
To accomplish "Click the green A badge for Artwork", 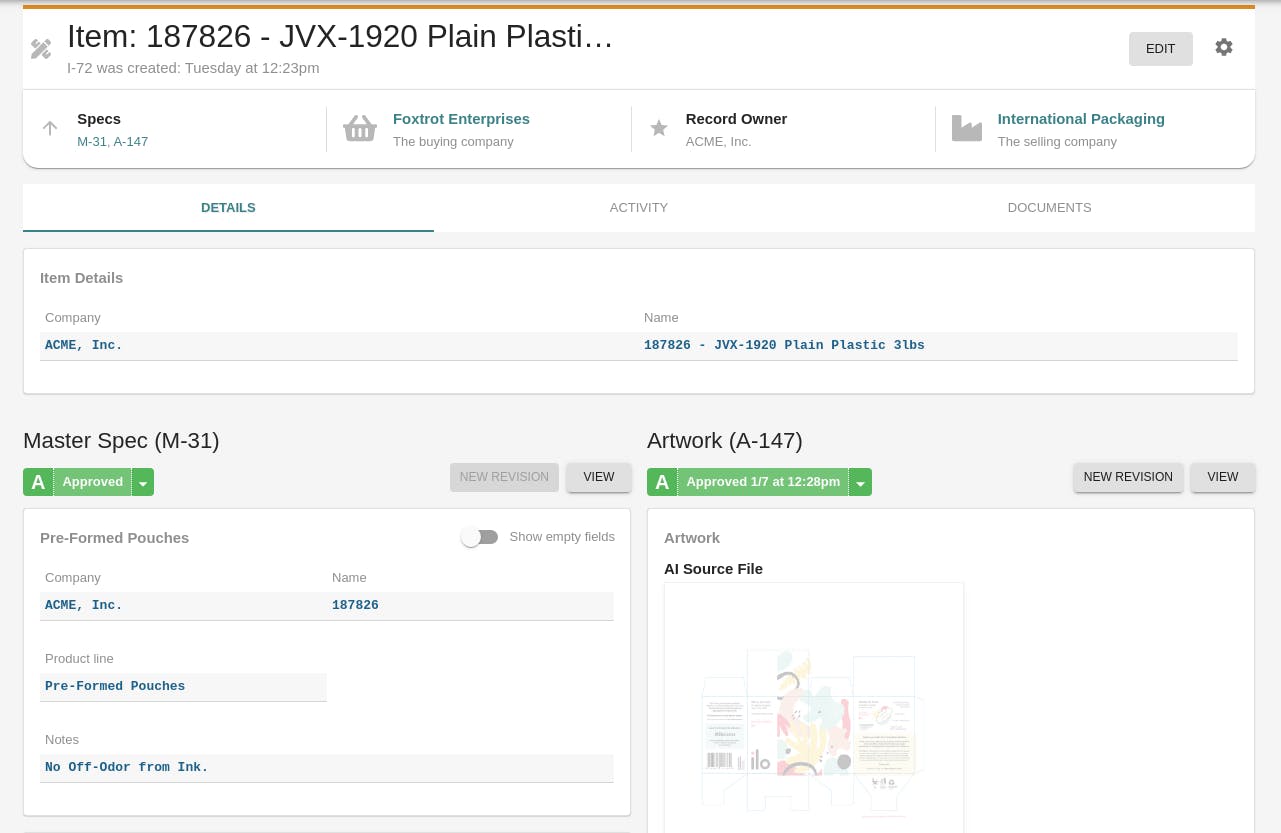I will (662, 482).
